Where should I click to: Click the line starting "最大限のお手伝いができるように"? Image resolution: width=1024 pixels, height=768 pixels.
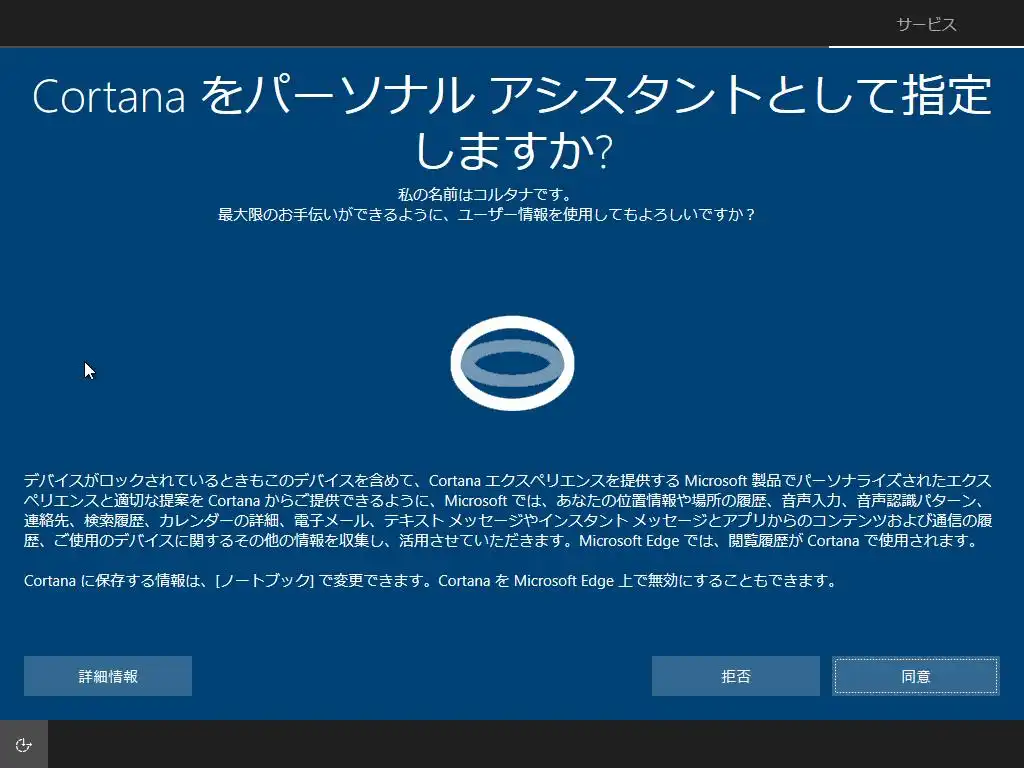pyautogui.click(x=486, y=214)
